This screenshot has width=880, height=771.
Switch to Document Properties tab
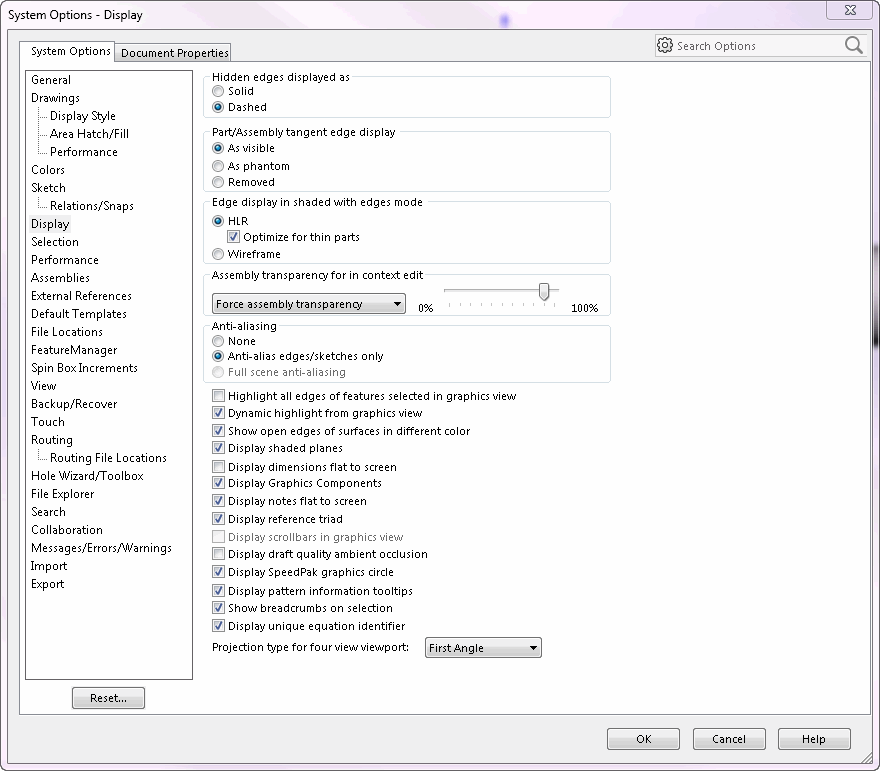pyautogui.click(x=175, y=53)
